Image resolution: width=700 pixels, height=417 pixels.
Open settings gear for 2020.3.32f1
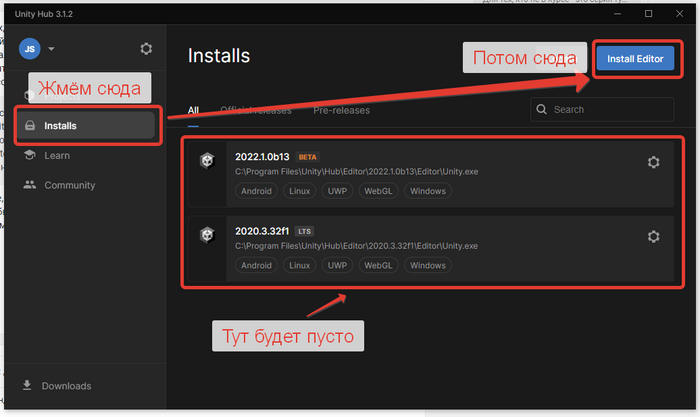654,236
